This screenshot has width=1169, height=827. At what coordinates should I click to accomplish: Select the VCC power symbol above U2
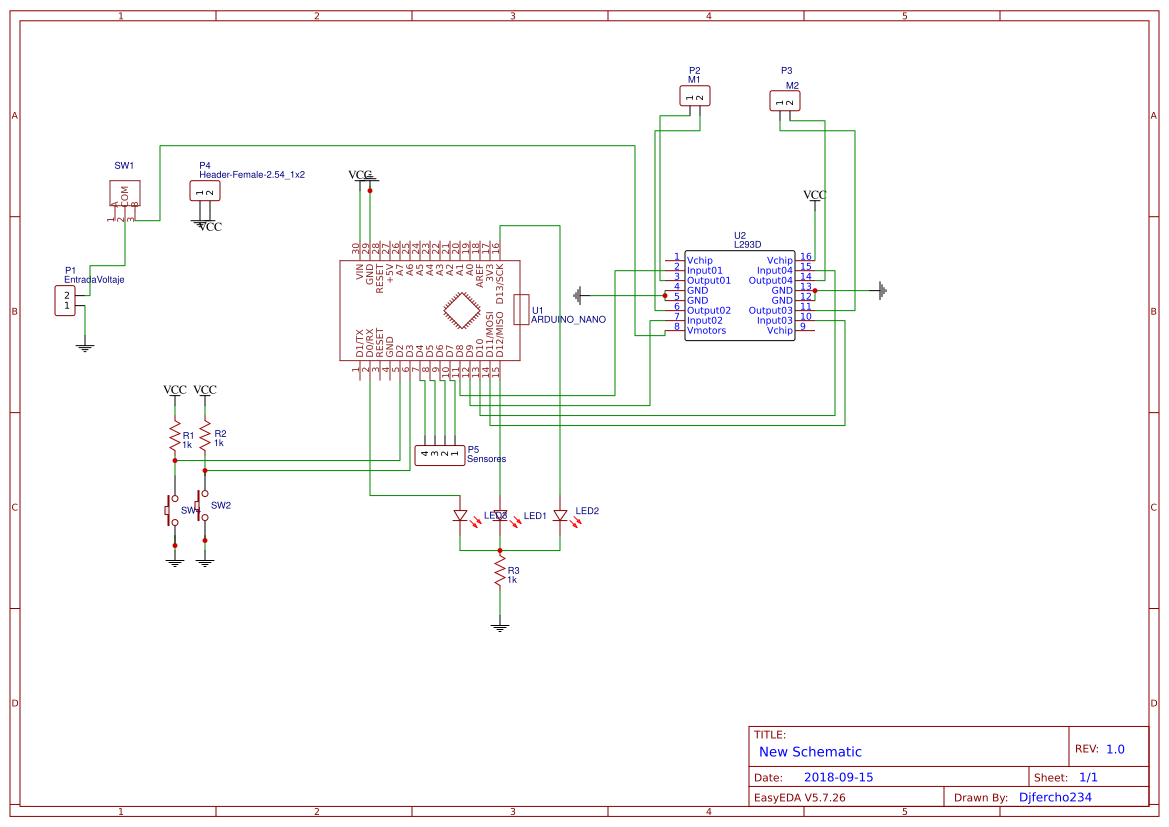[x=813, y=194]
